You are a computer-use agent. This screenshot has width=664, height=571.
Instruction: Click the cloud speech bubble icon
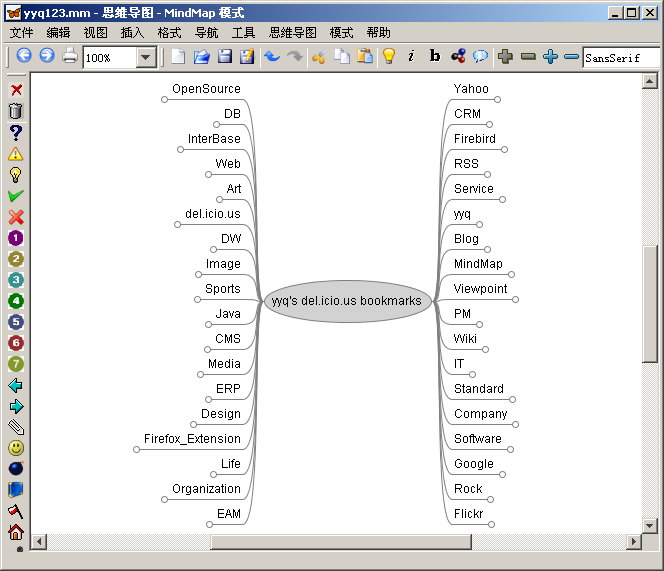(x=481, y=56)
